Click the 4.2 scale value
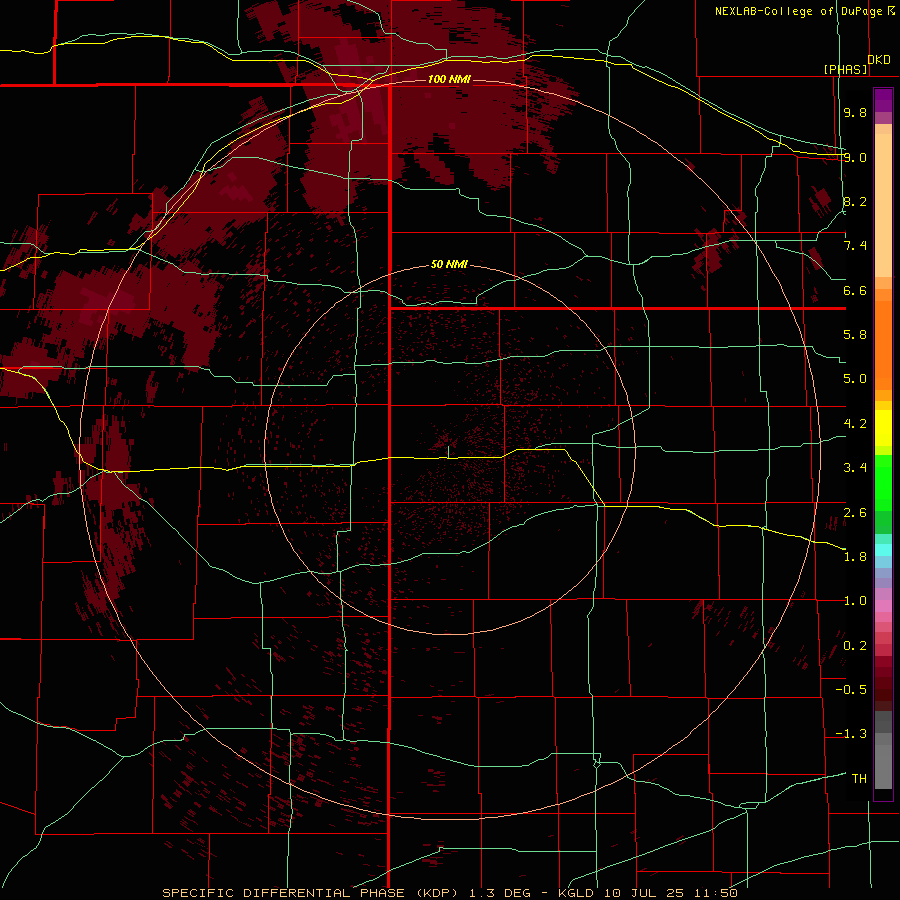Screen dimensions: 900x900 pos(855,424)
